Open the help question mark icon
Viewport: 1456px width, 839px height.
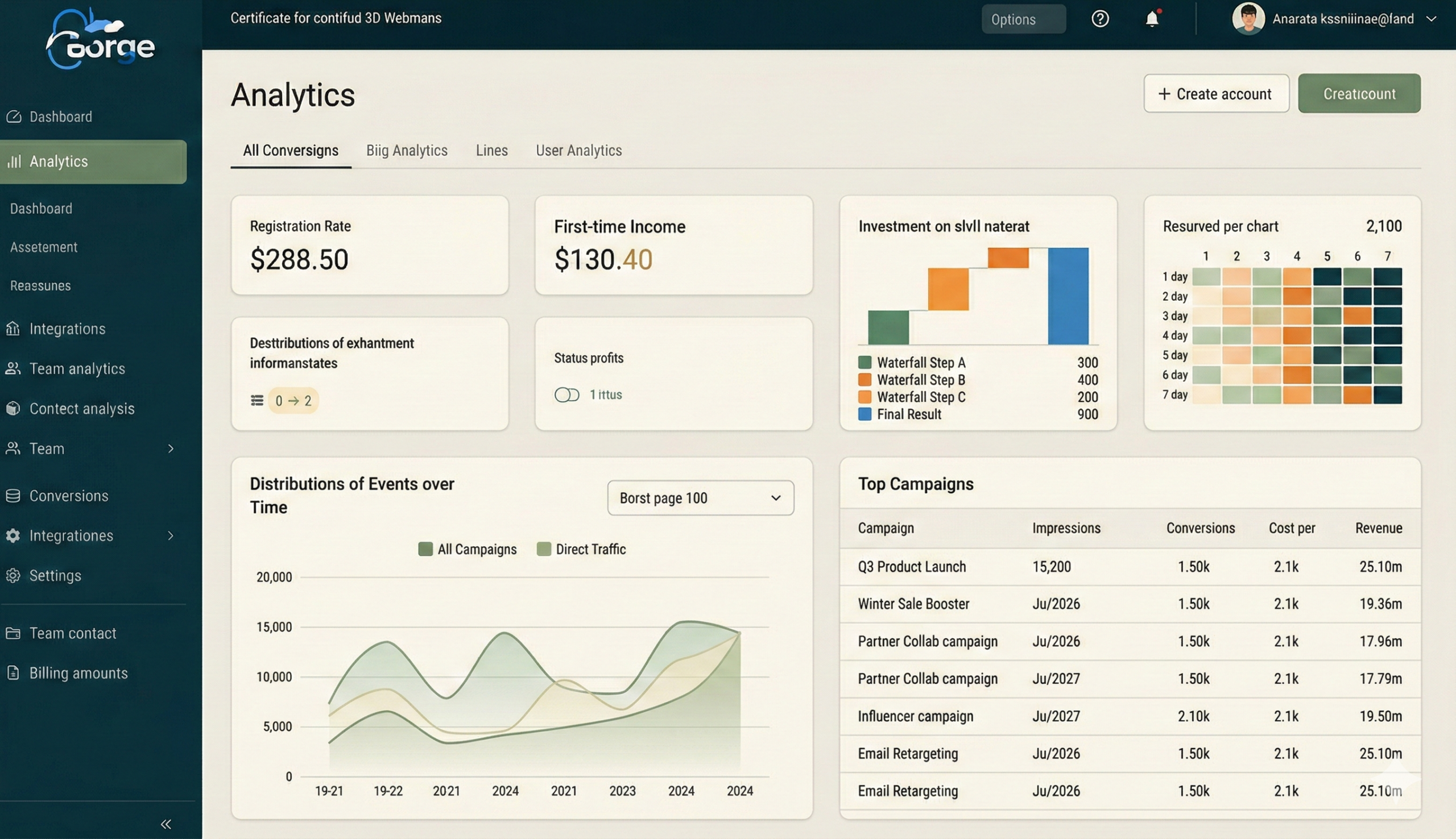pos(1100,18)
